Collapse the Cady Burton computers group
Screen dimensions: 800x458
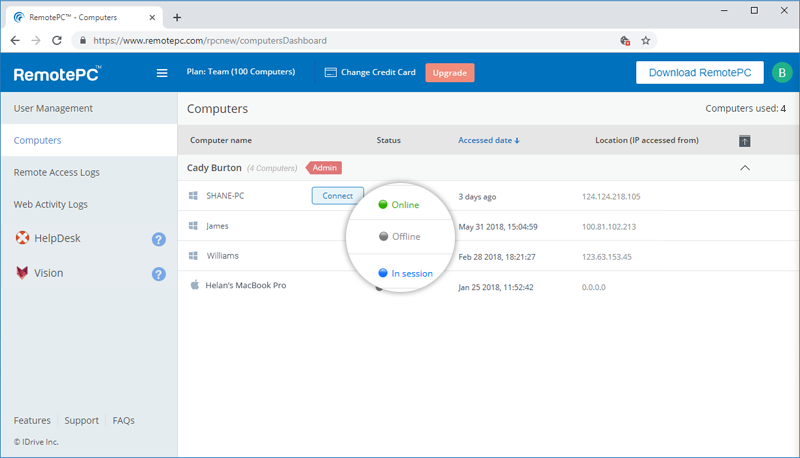point(745,168)
